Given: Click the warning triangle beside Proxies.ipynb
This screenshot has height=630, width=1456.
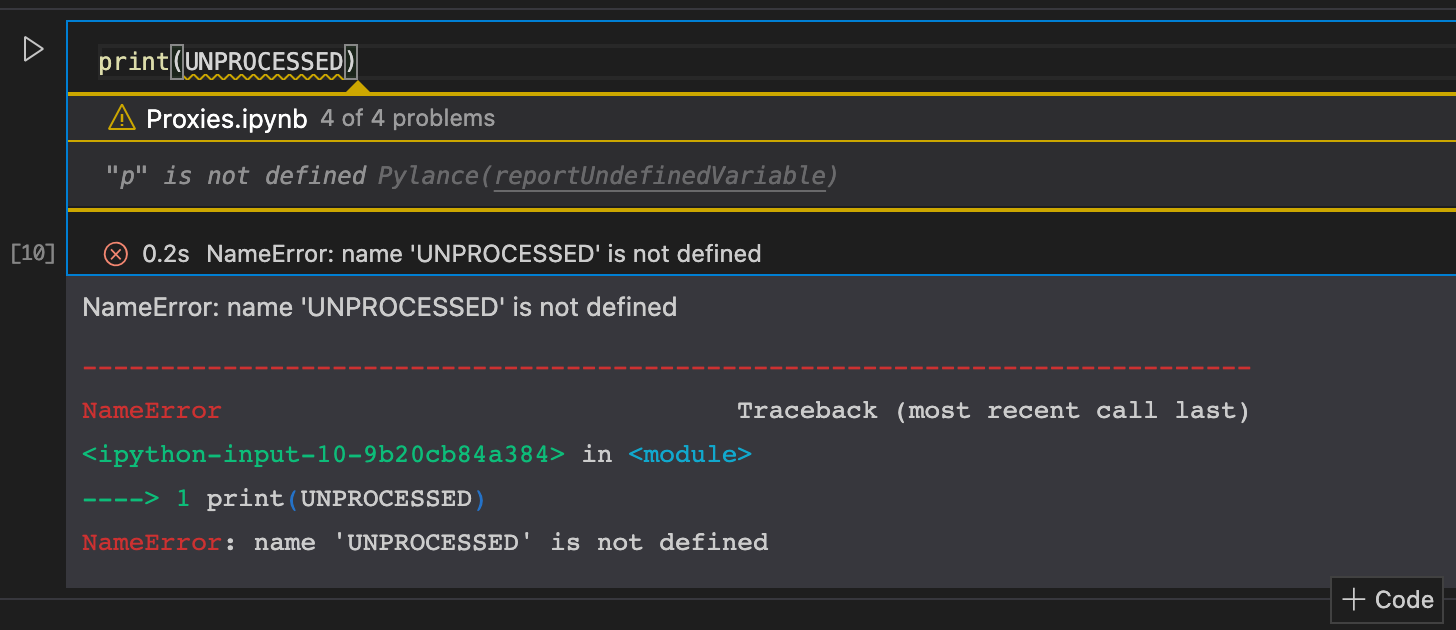Looking at the screenshot, I should point(120,117).
